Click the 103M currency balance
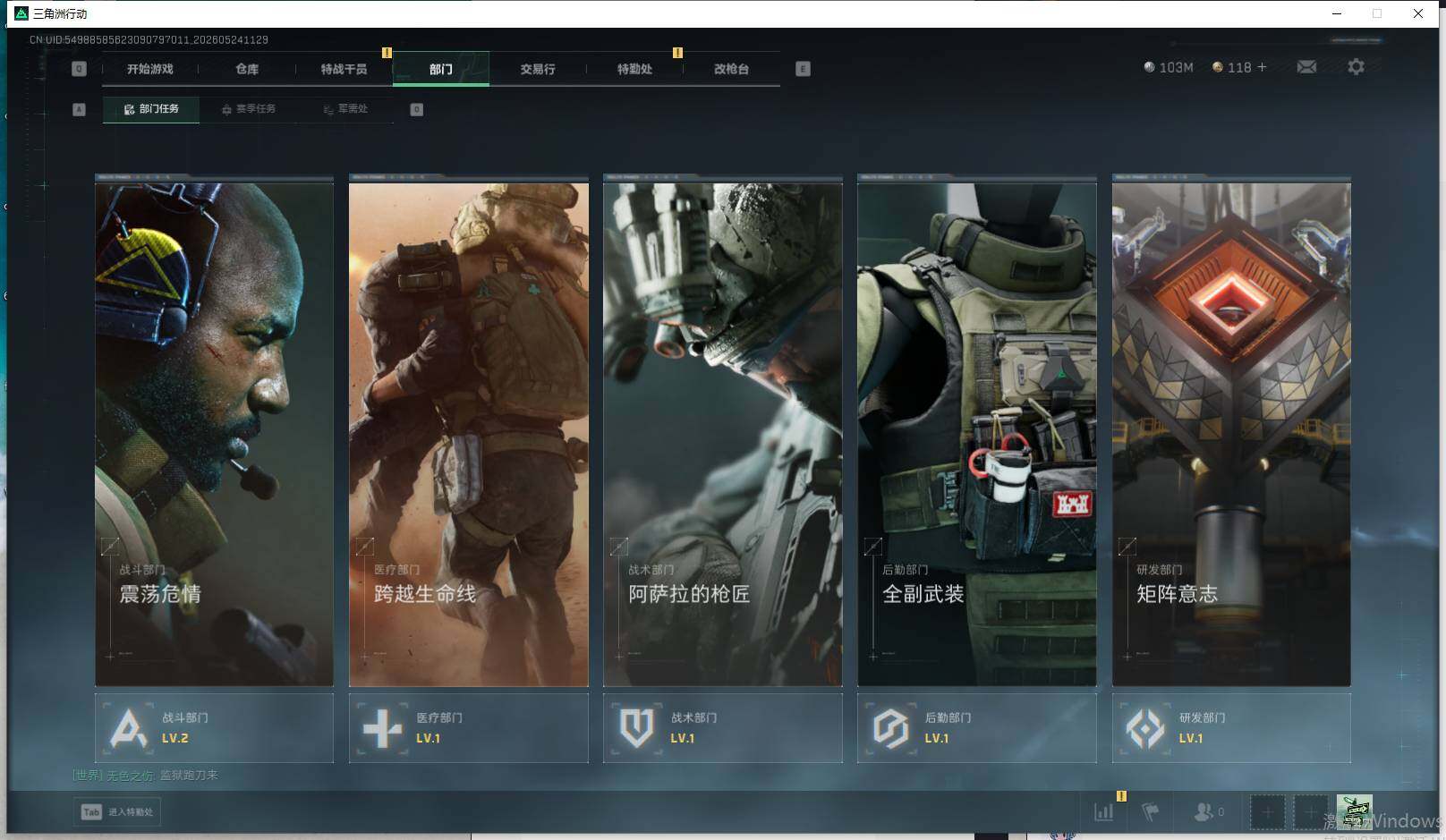This screenshot has width=1446, height=840. coord(1169,67)
